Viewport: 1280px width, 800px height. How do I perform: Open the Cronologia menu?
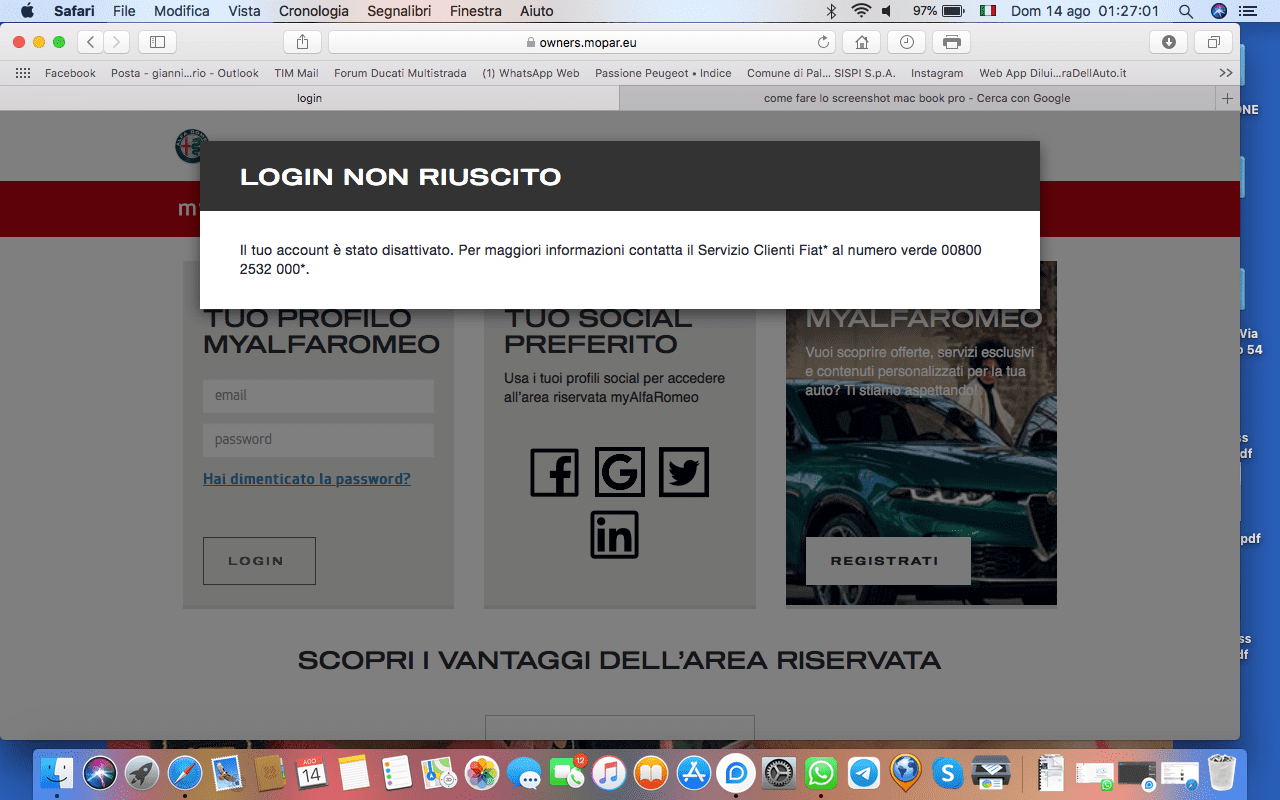(x=314, y=11)
